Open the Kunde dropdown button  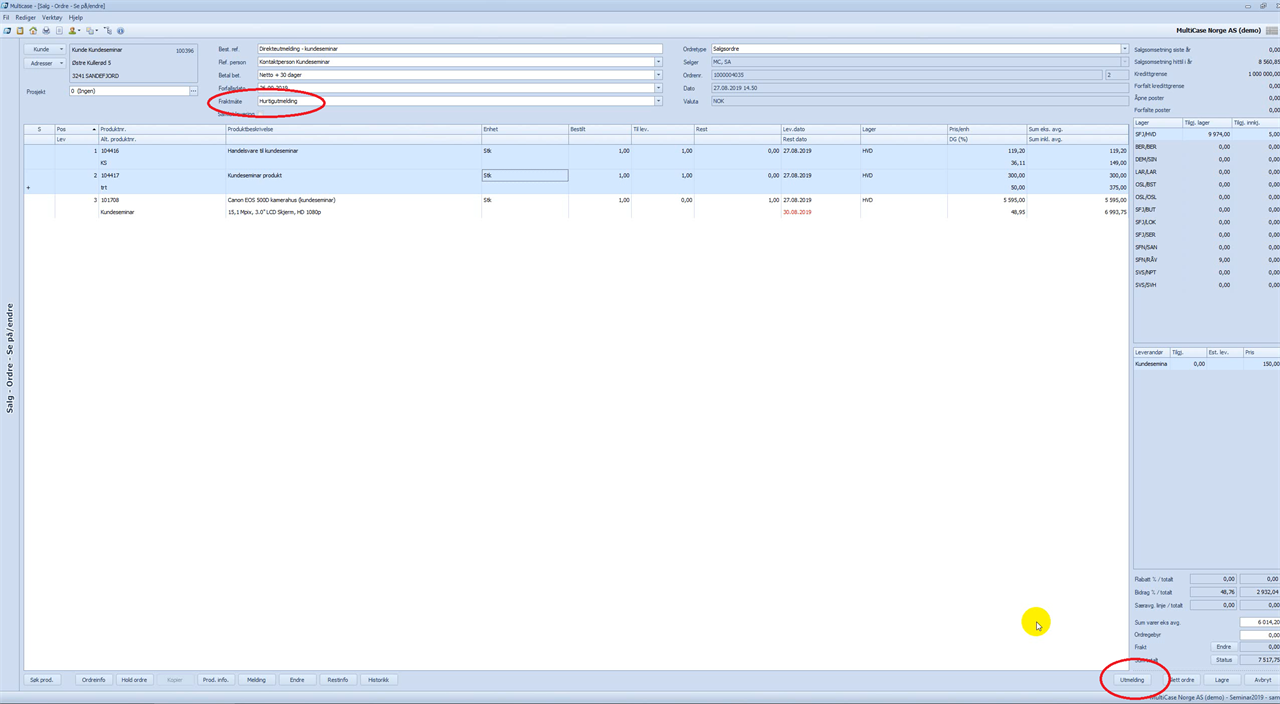(45, 49)
